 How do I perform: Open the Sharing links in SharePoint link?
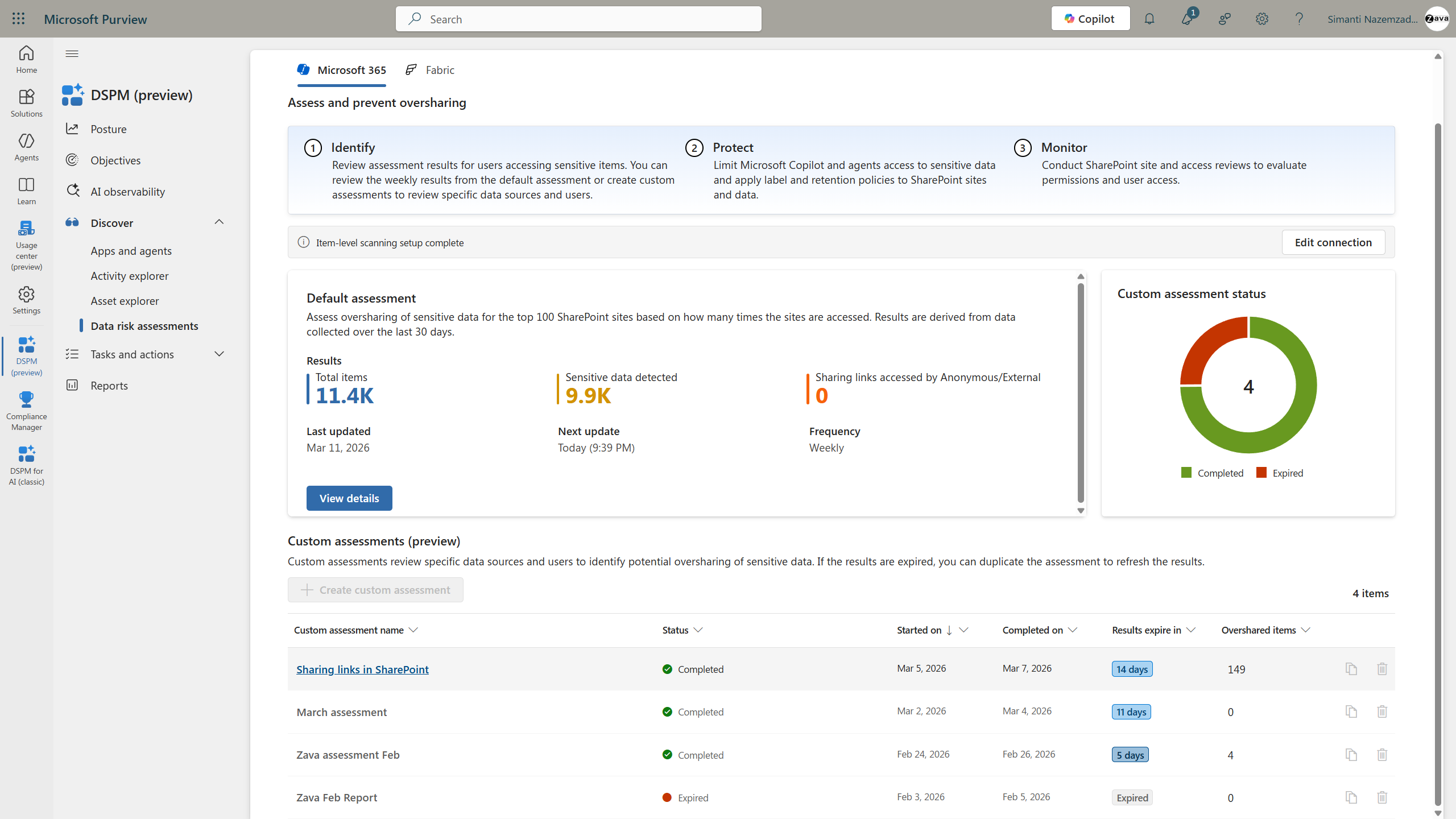[362, 669]
